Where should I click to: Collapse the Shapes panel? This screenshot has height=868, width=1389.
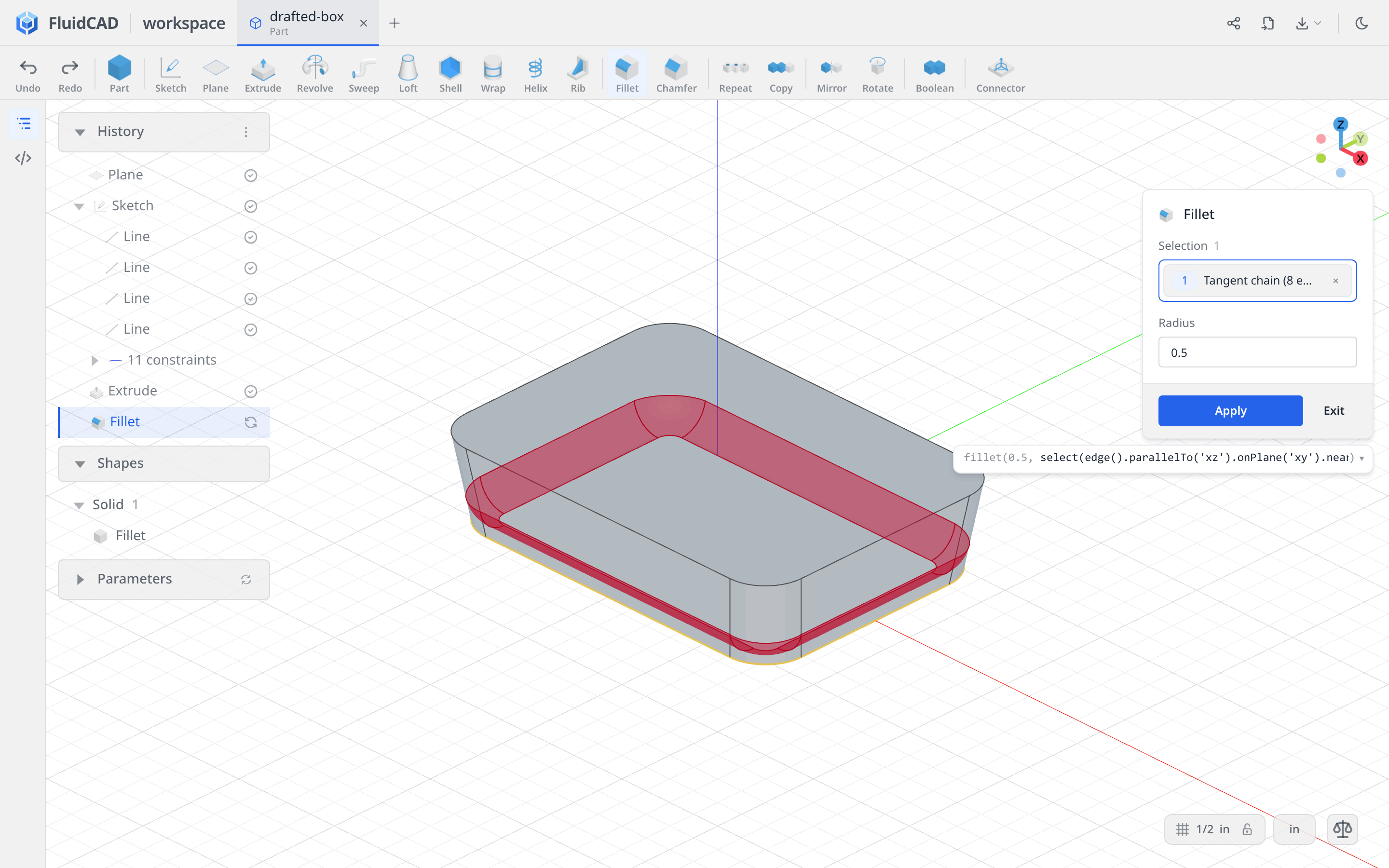tap(80, 464)
